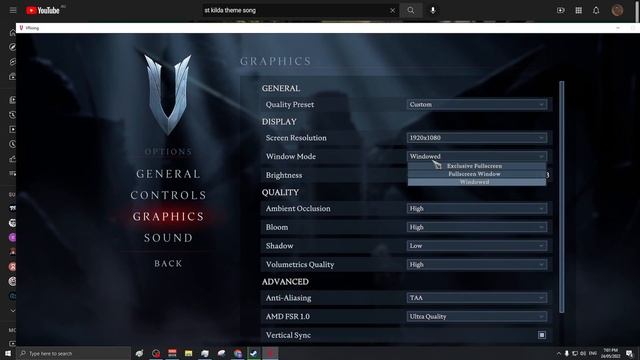Start YouTube voice search with microphone
Screen dimensions: 640x360
pyautogui.click(x=433, y=10)
